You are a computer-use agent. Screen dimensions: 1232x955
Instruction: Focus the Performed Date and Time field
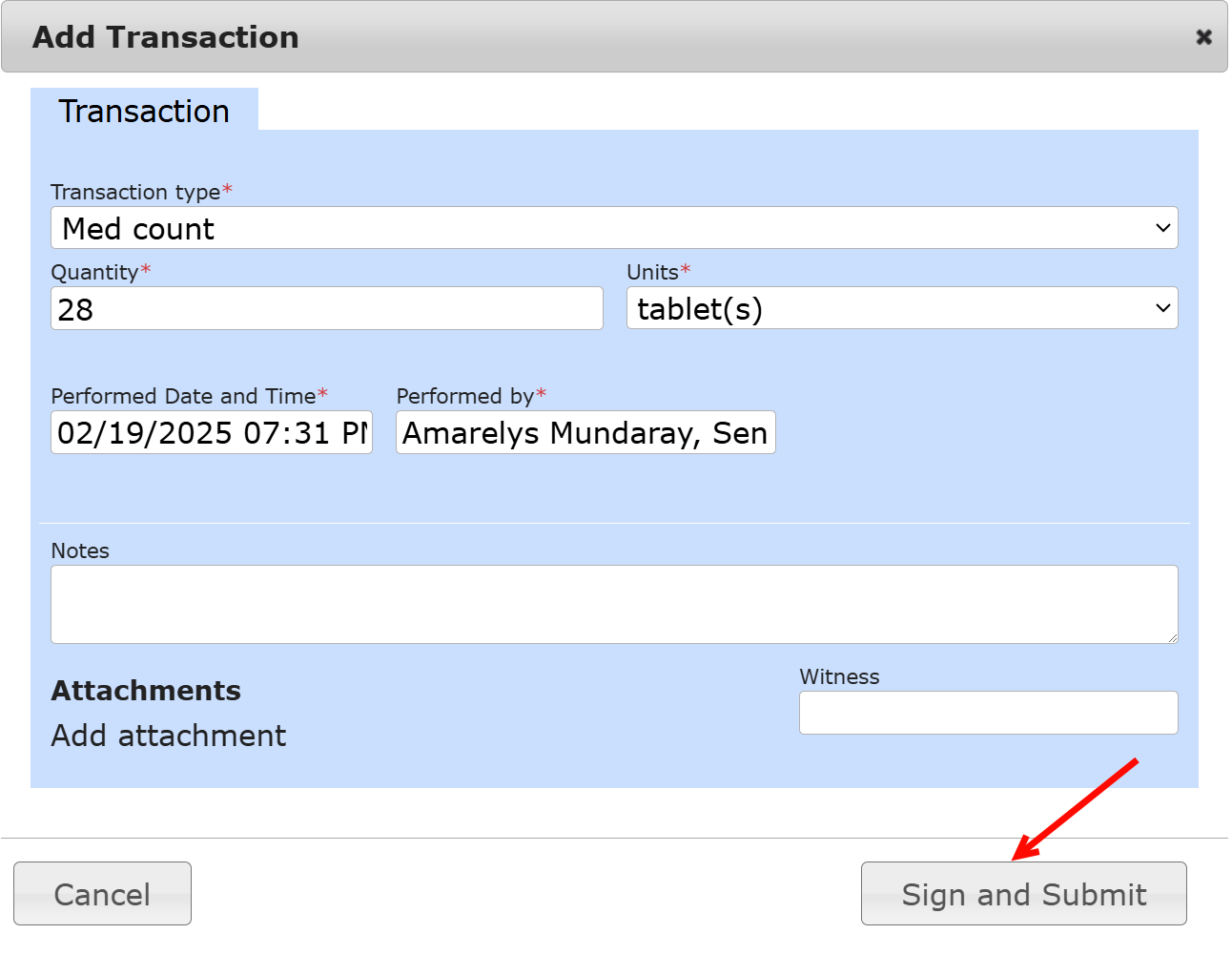(211, 433)
